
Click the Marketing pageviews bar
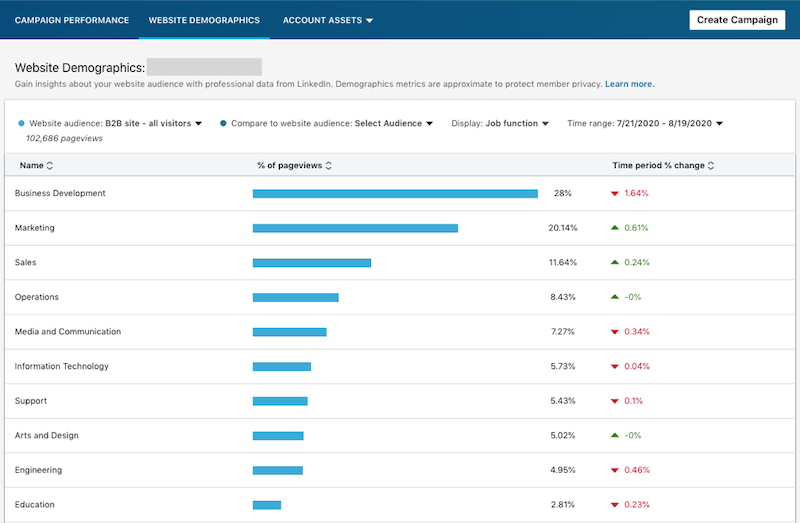[355, 228]
